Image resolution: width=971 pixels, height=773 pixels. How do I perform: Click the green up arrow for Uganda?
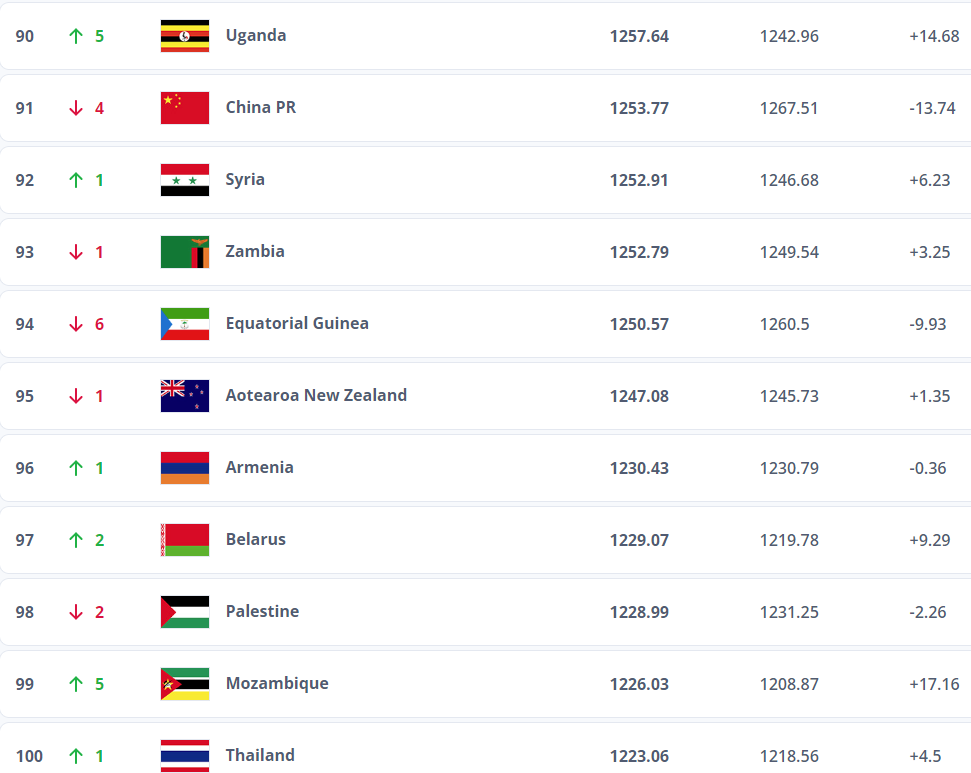(76, 36)
